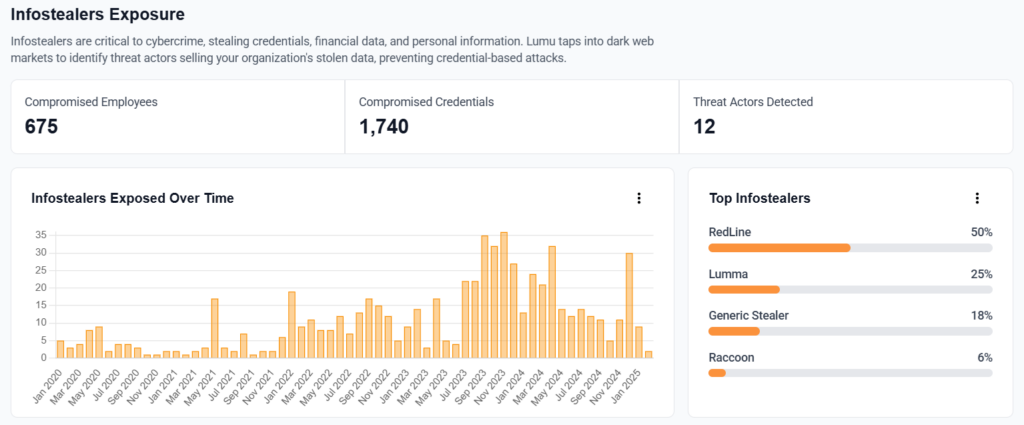
Task: Open the Threat Actors Detected card
Action: (x=845, y=117)
